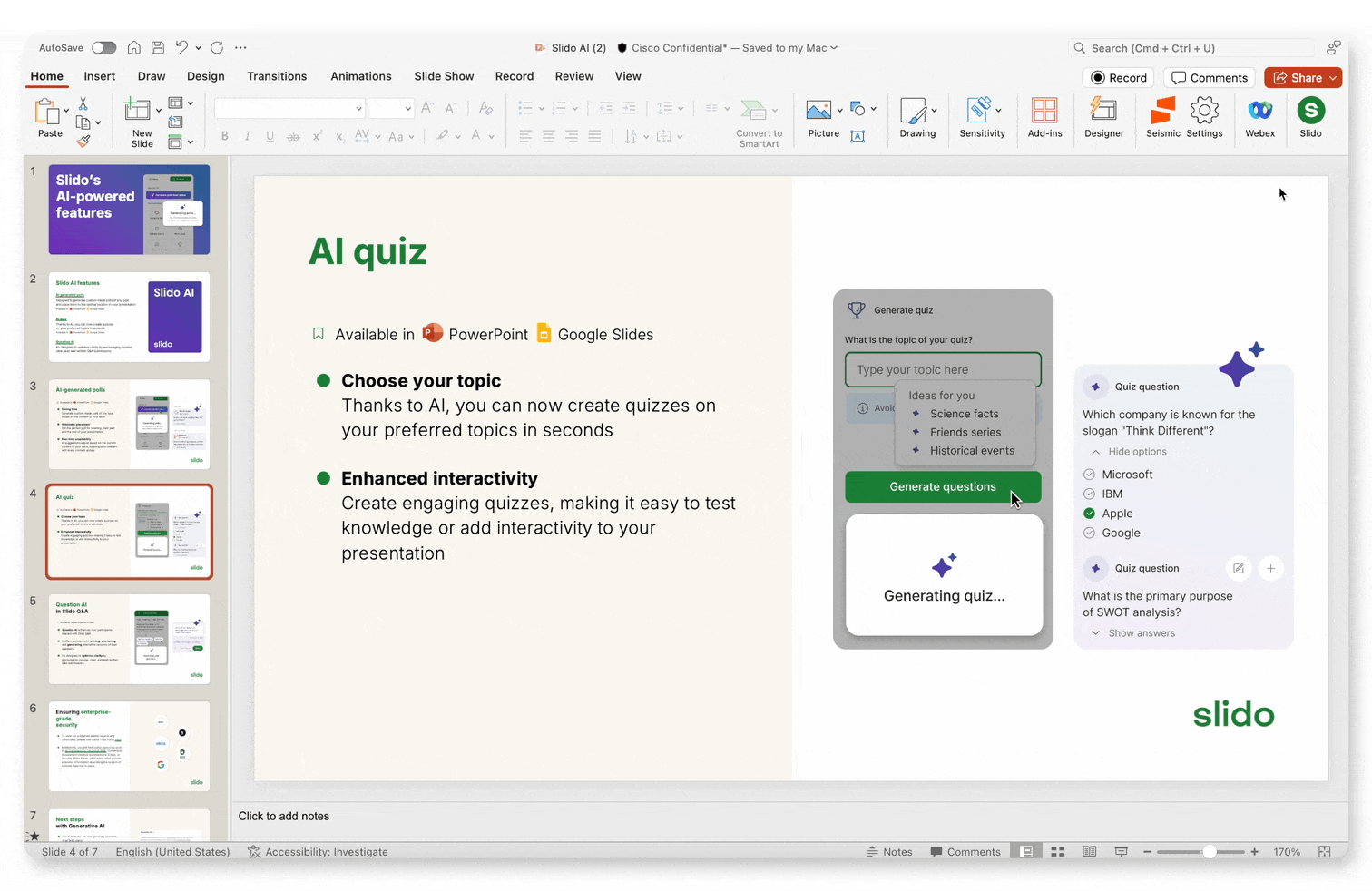Insert a text box

click(x=857, y=136)
